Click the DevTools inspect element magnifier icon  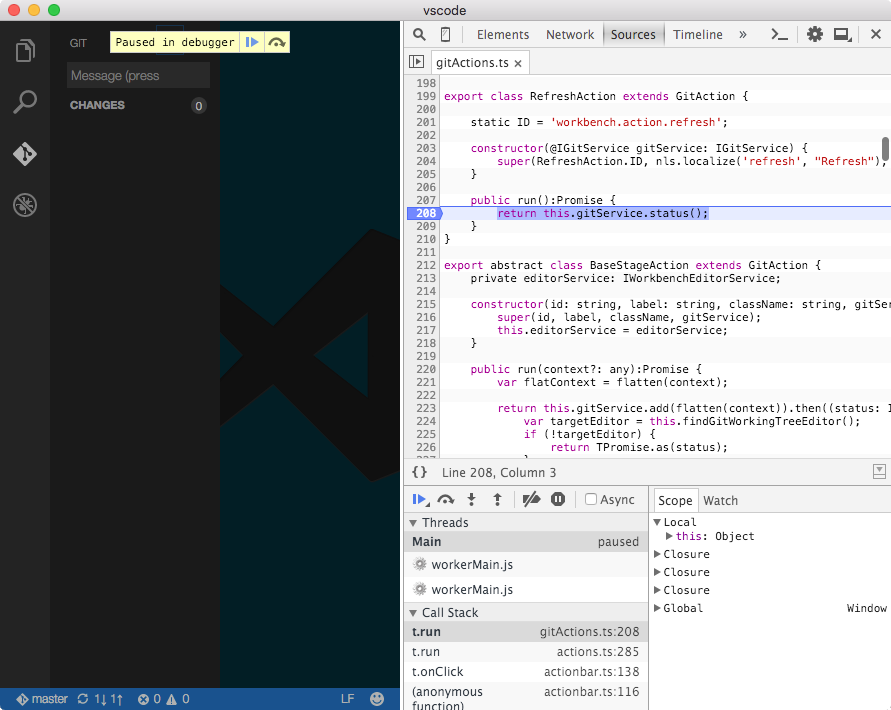click(419, 35)
